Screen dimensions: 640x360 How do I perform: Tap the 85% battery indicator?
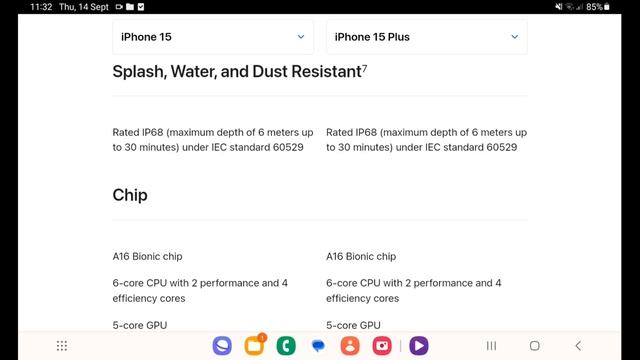598,7
